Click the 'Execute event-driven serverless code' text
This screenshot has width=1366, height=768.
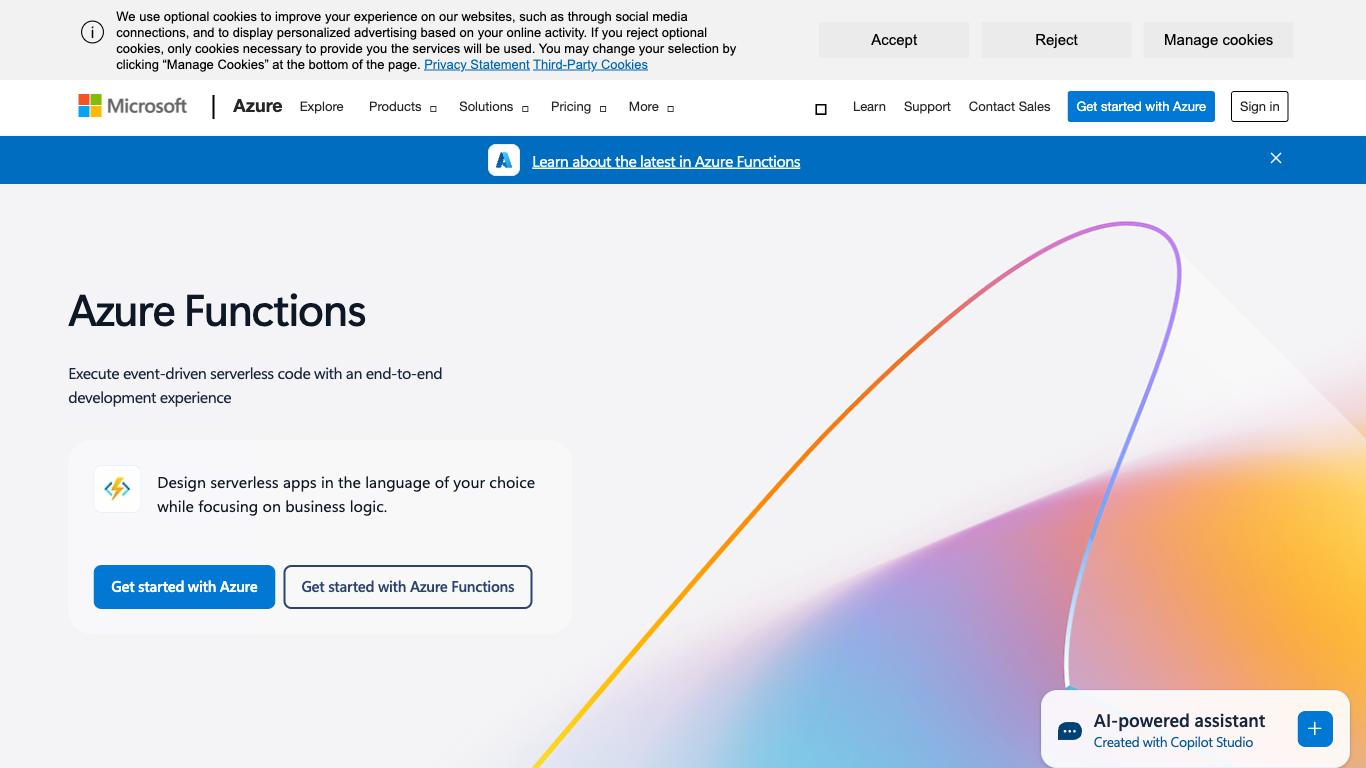pos(255,386)
